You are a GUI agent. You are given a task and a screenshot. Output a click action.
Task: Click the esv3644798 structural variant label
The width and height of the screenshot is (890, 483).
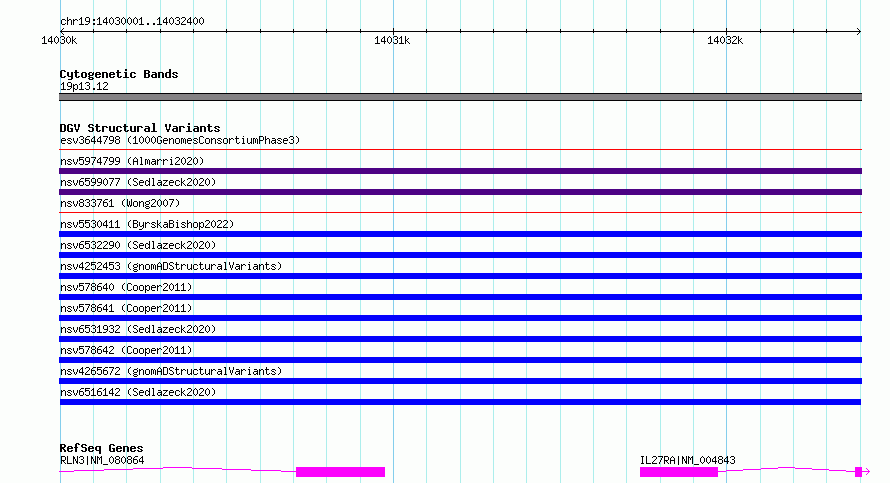tap(180, 140)
